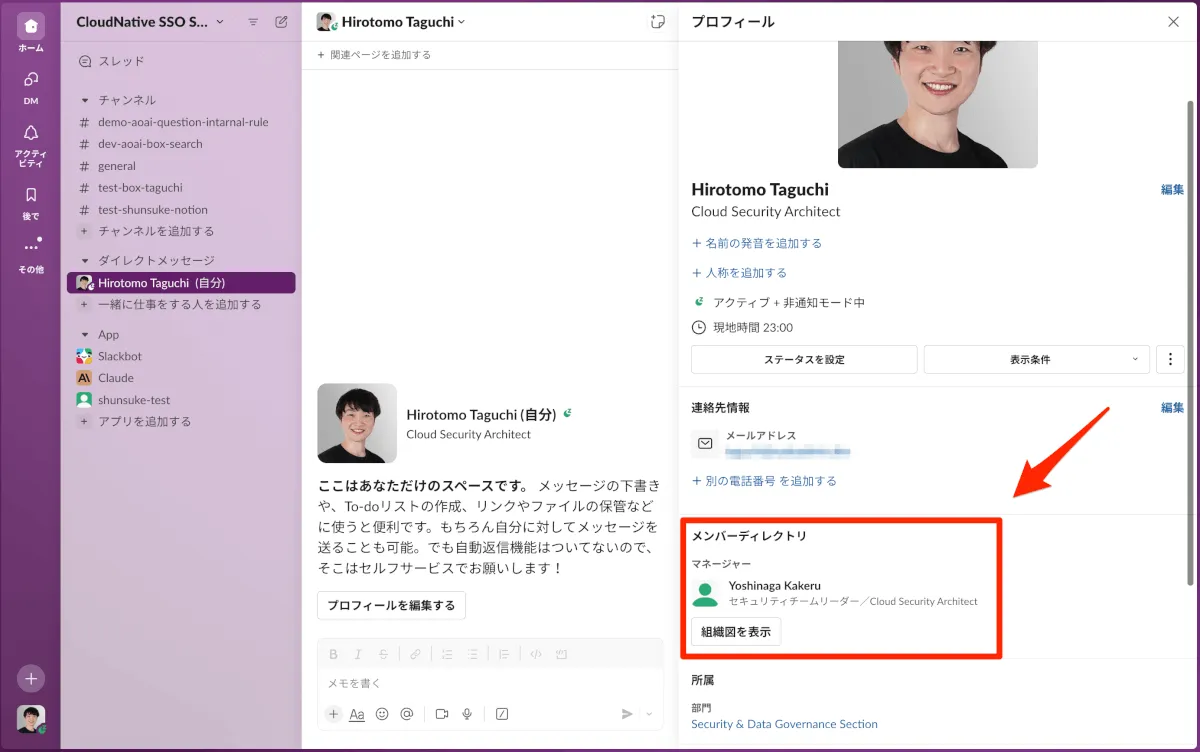This screenshot has width=1200, height=752.
Task: Collapse the チャンネル section
Action: tap(86, 100)
